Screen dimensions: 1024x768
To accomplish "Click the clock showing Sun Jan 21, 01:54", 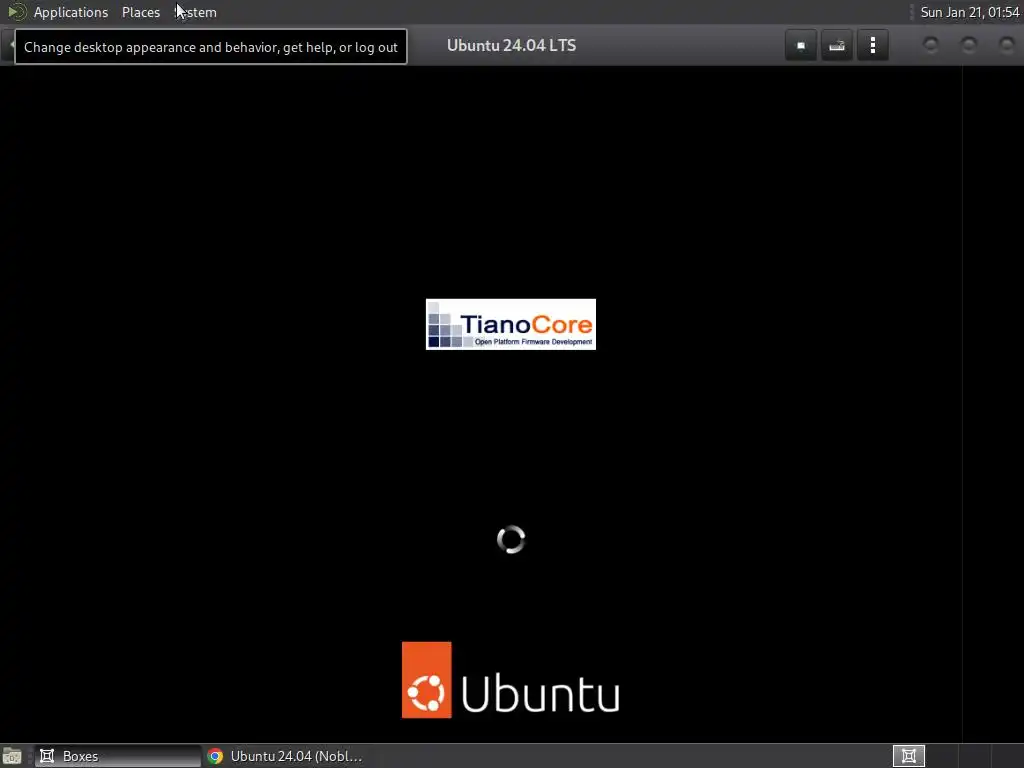I will [x=969, y=12].
